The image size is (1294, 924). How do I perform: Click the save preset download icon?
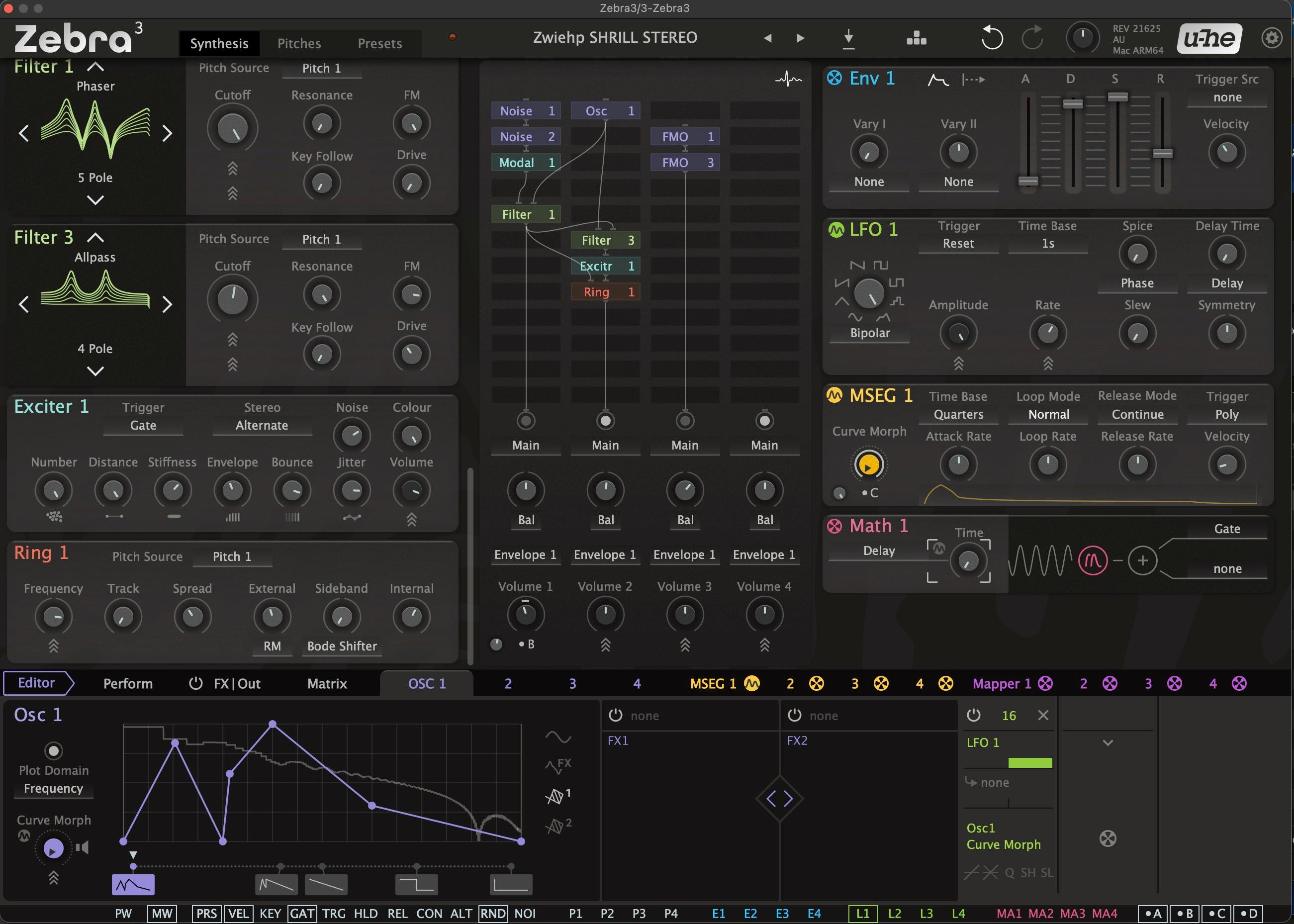point(848,39)
